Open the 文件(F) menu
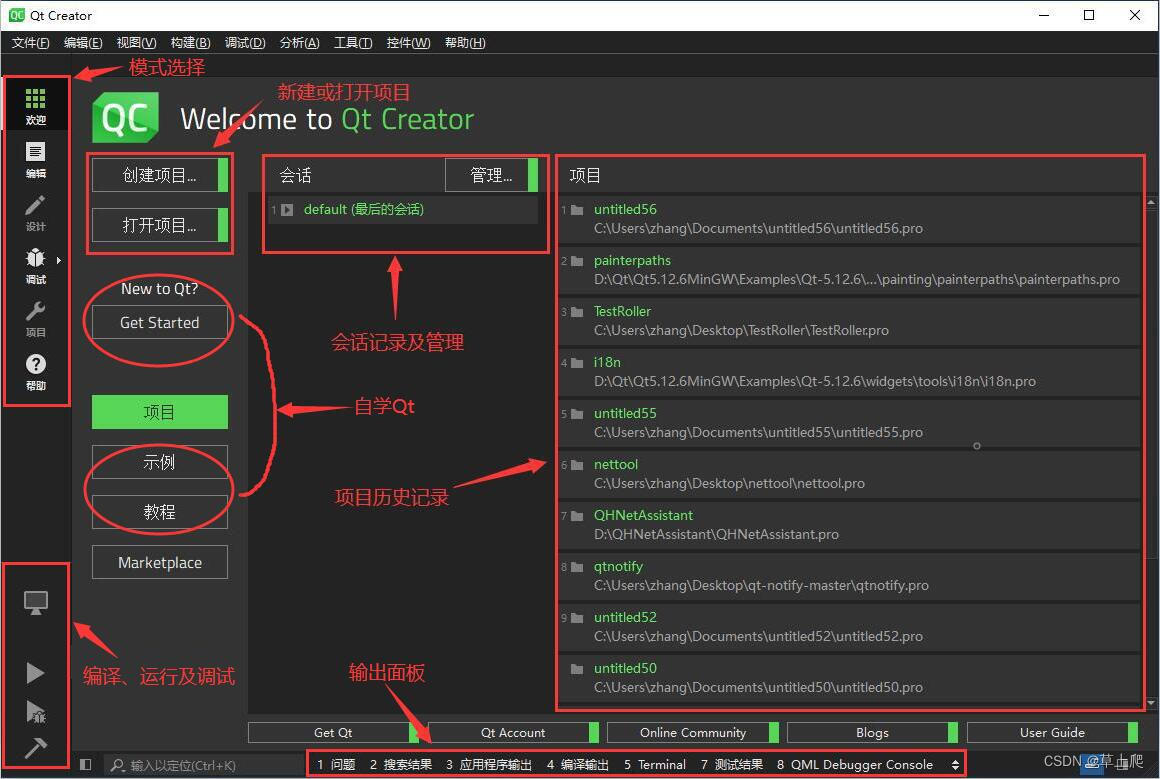The height and width of the screenshot is (779, 1160). (x=30, y=43)
